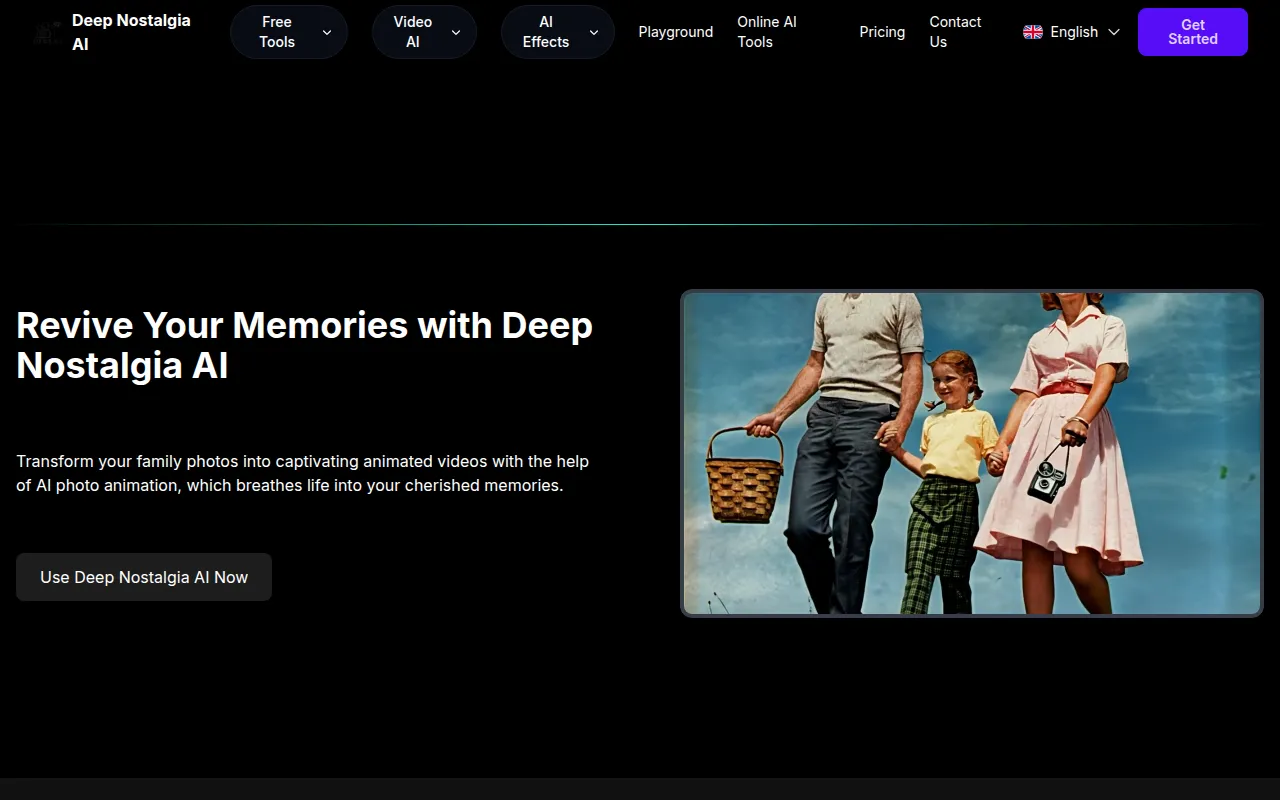Navigate to the Pricing page
This screenshot has width=1280, height=800.
click(x=882, y=32)
